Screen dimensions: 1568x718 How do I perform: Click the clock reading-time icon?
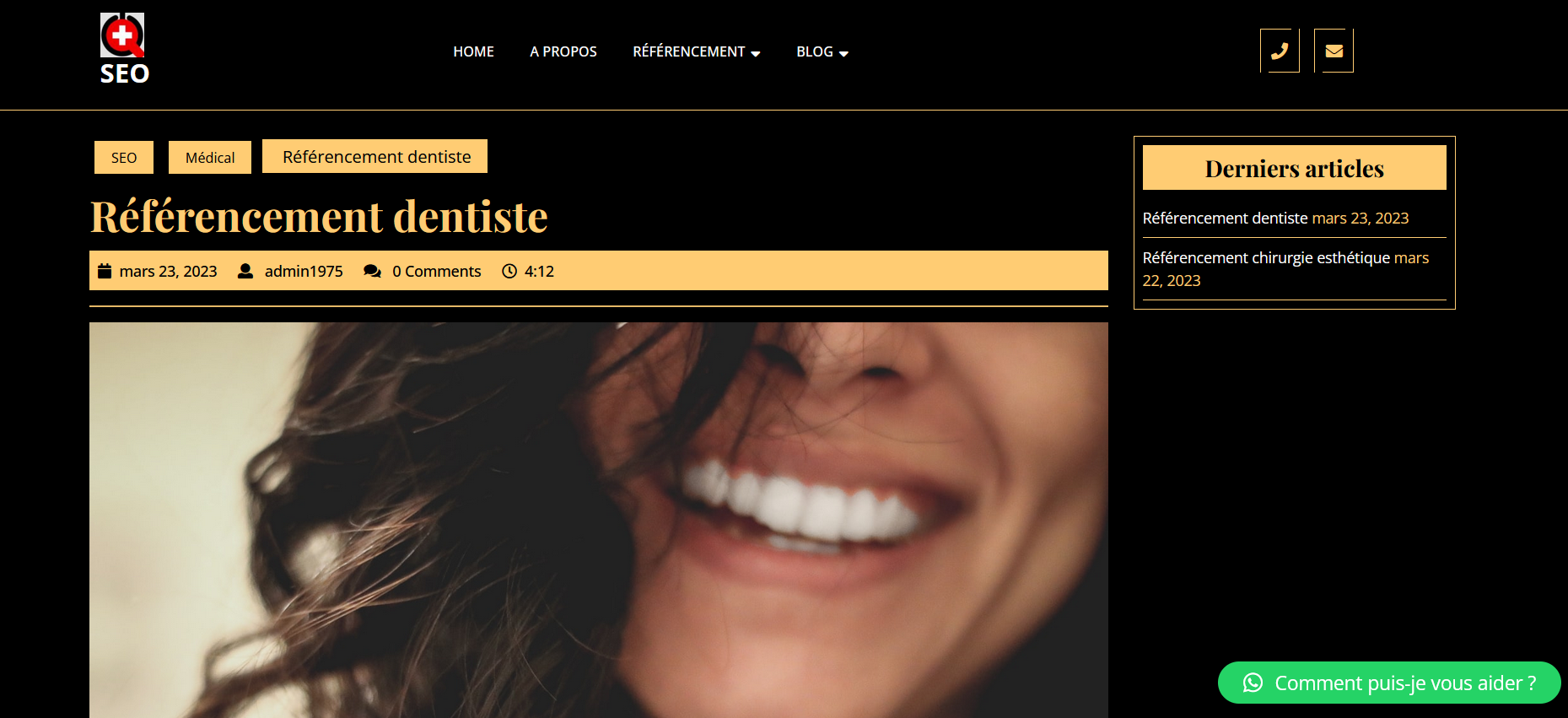tap(509, 271)
